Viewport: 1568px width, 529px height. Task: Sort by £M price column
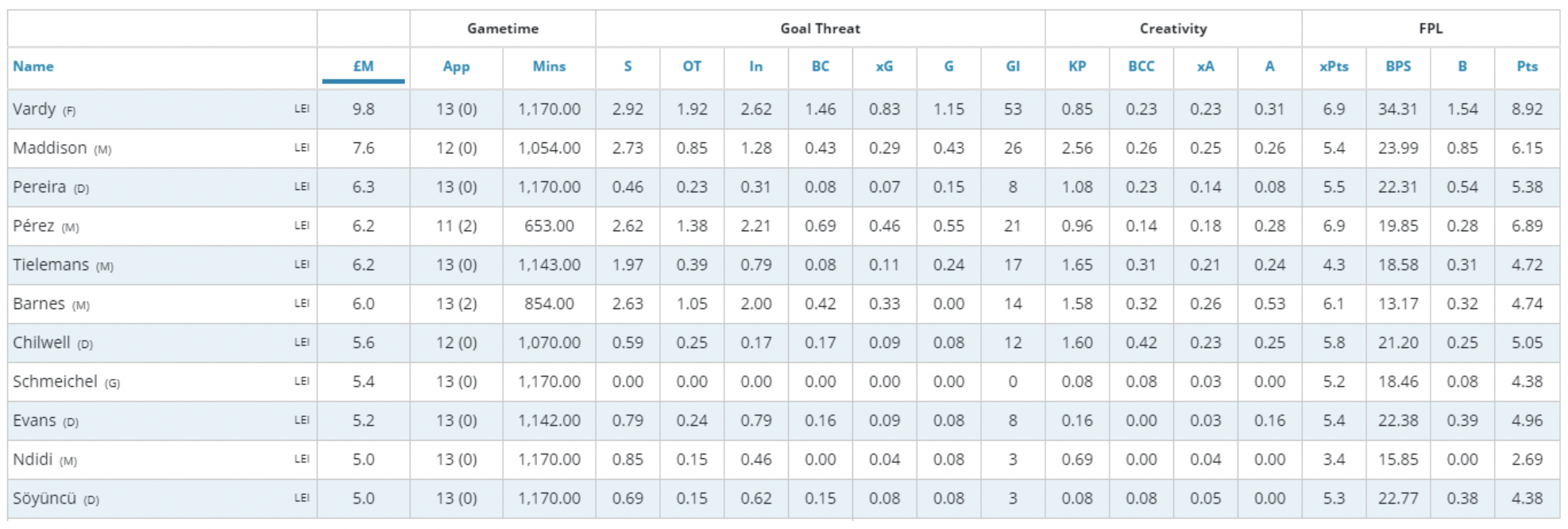[363, 67]
